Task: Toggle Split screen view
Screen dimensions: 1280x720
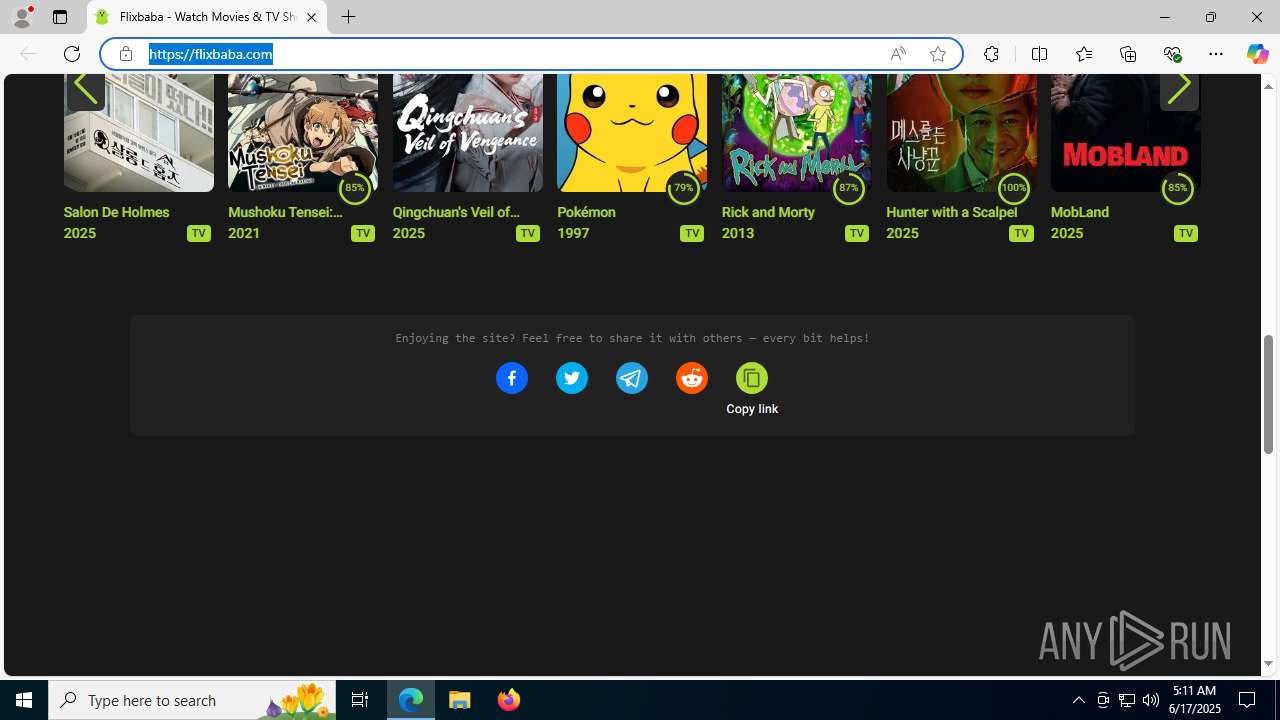Action: pos(1039,54)
